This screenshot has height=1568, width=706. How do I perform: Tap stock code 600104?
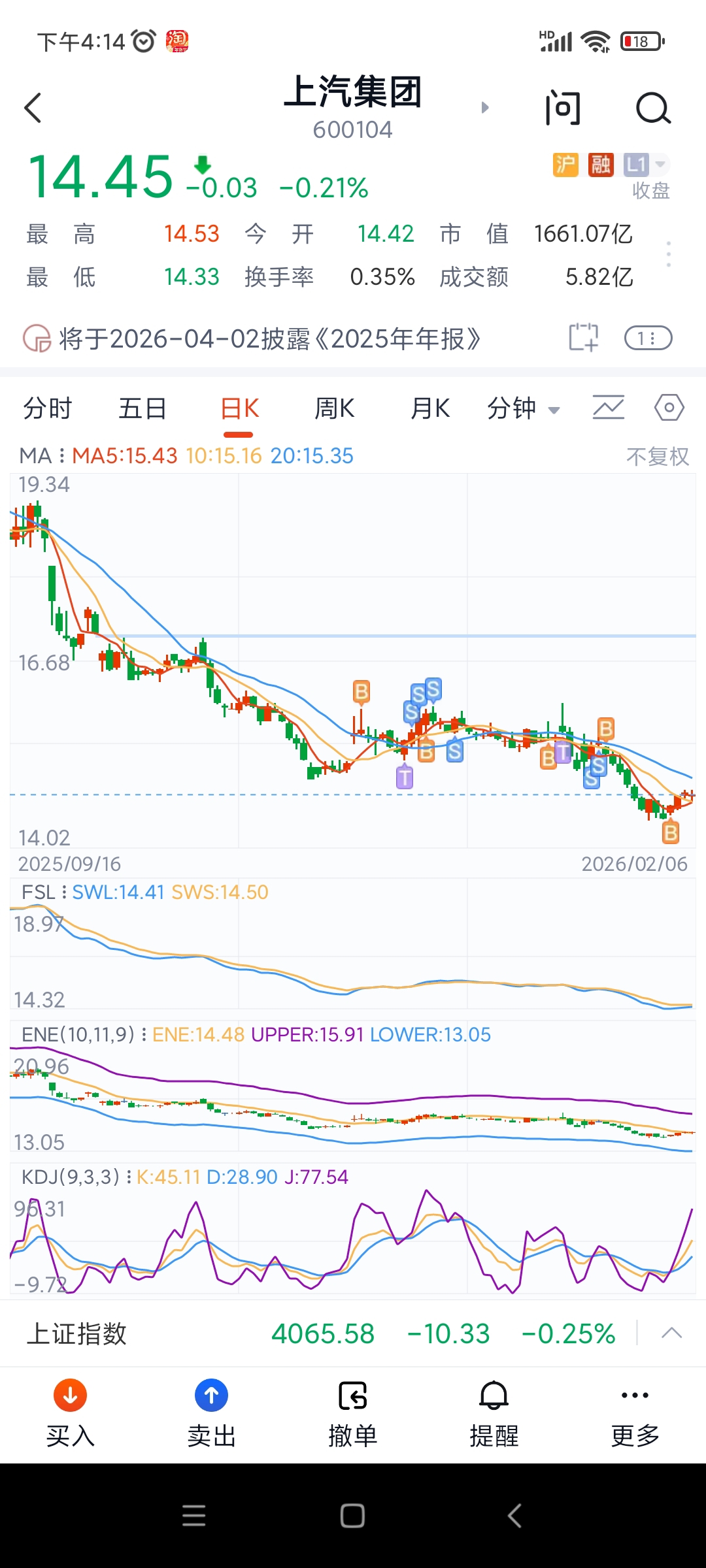click(352, 130)
